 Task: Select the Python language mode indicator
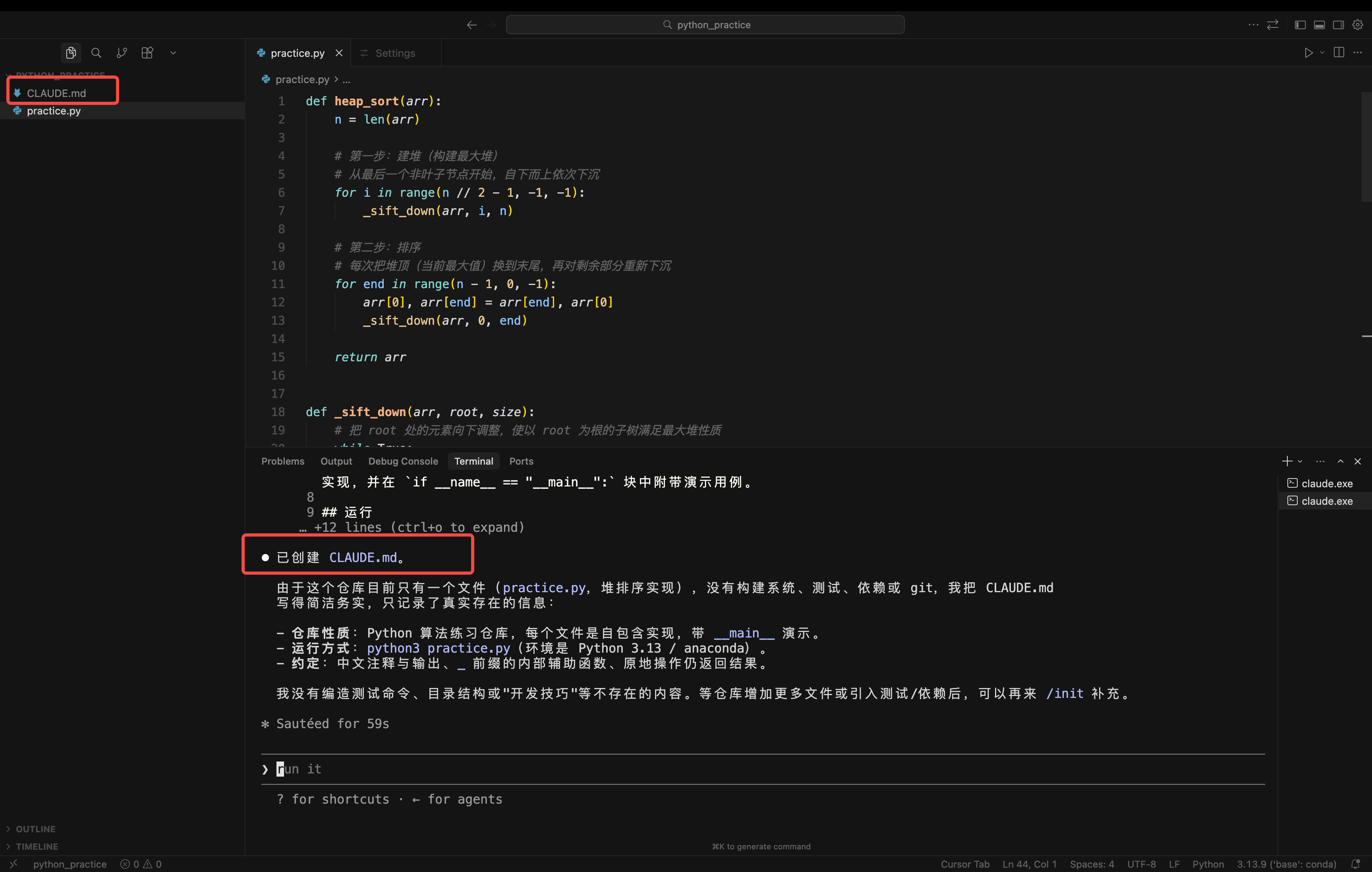click(1208, 864)
